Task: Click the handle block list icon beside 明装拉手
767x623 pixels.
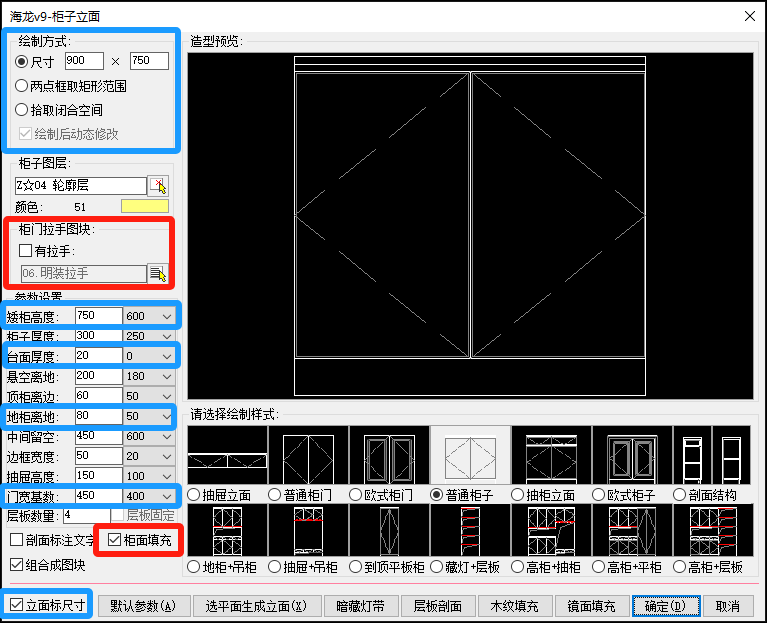Action: (158, 273)
